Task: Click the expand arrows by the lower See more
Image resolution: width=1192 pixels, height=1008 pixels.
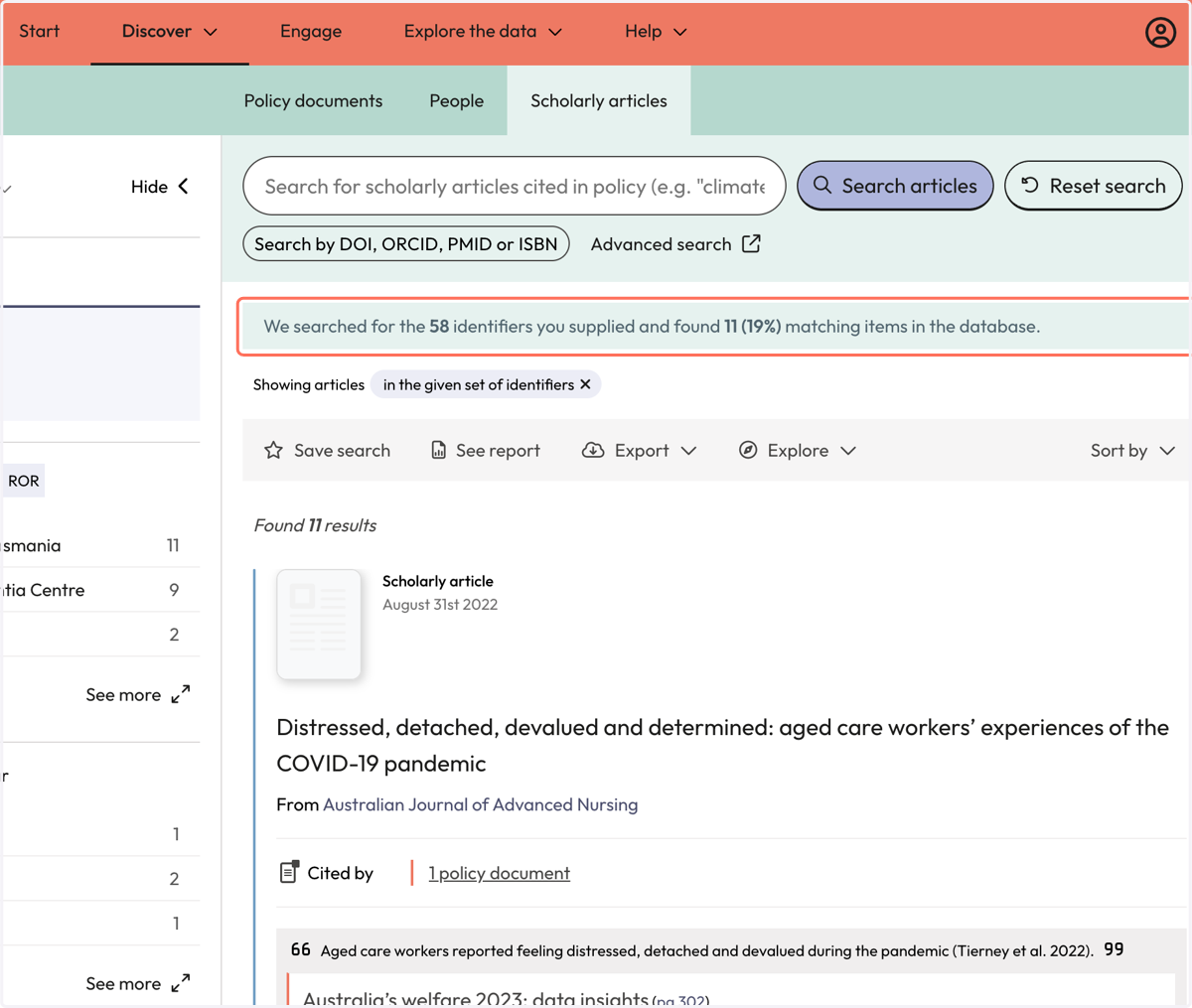Action: [x=180, y=983]
